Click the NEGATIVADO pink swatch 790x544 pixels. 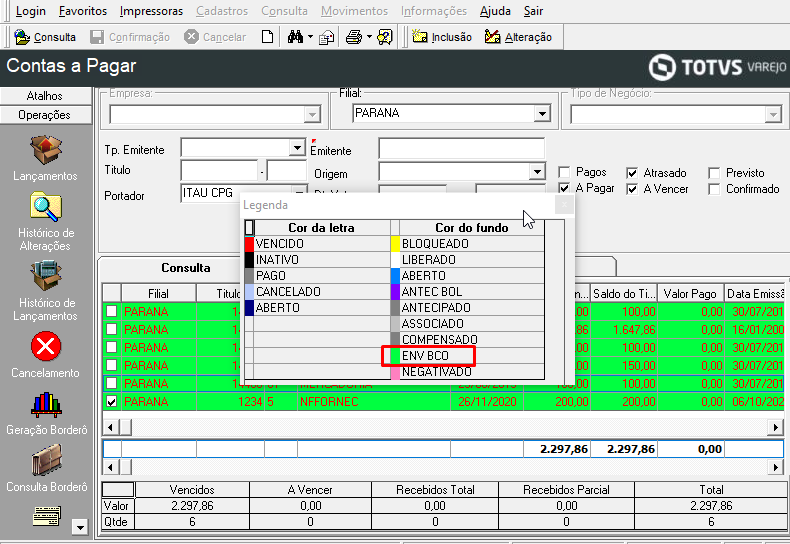[395, 372]
